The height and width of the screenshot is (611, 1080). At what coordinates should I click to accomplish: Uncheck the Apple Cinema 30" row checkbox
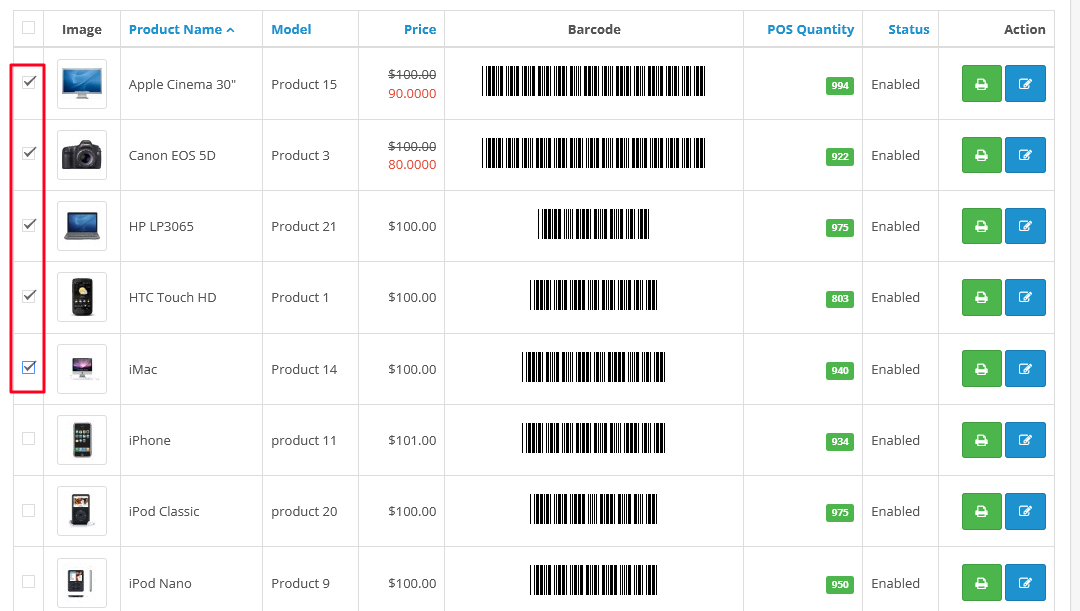(x=28, y=82)
